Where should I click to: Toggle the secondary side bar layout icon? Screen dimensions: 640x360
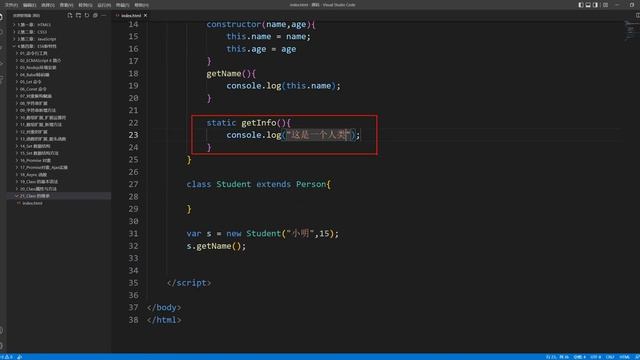pos(595,5)
